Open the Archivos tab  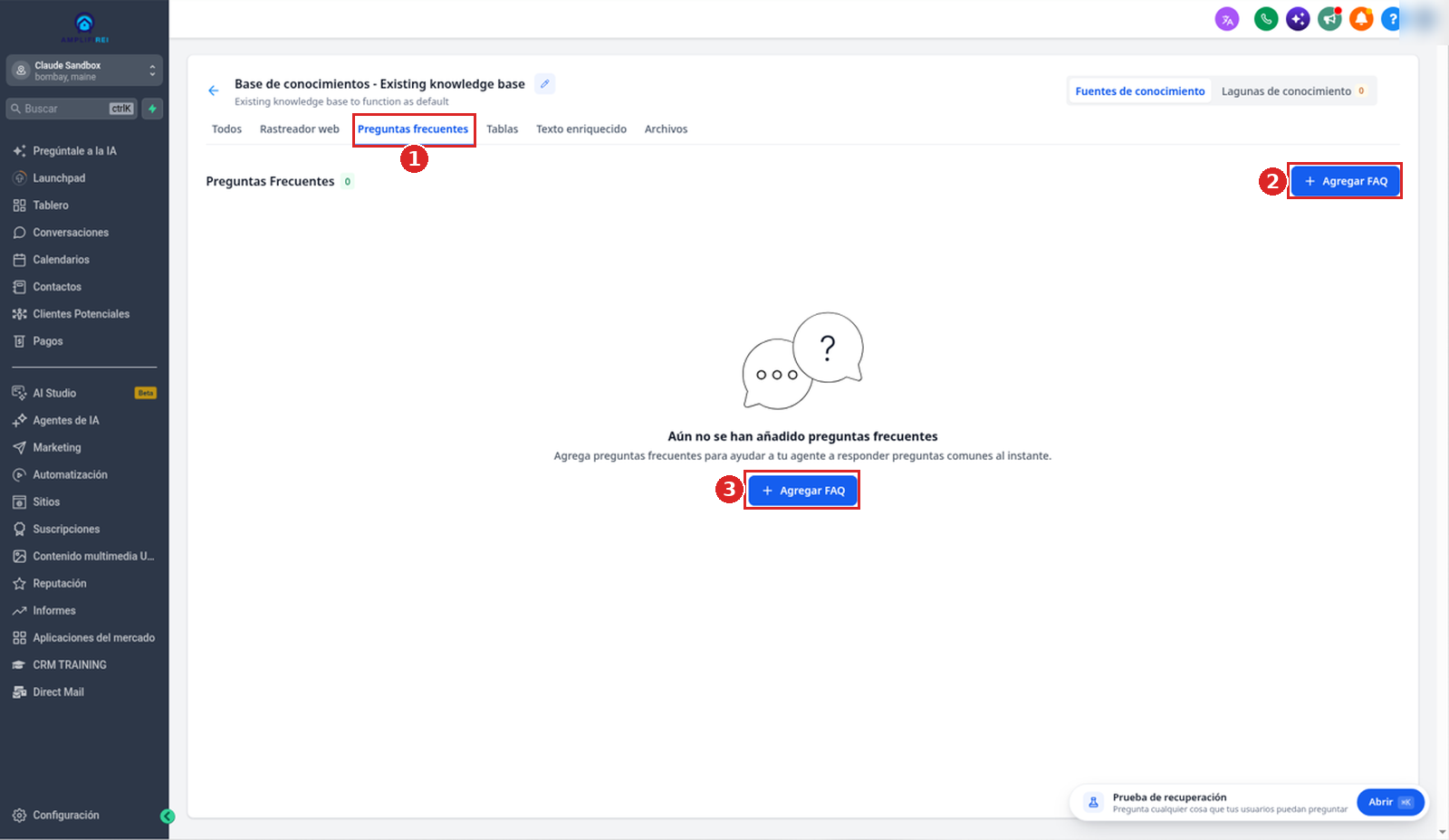[667, 129]
